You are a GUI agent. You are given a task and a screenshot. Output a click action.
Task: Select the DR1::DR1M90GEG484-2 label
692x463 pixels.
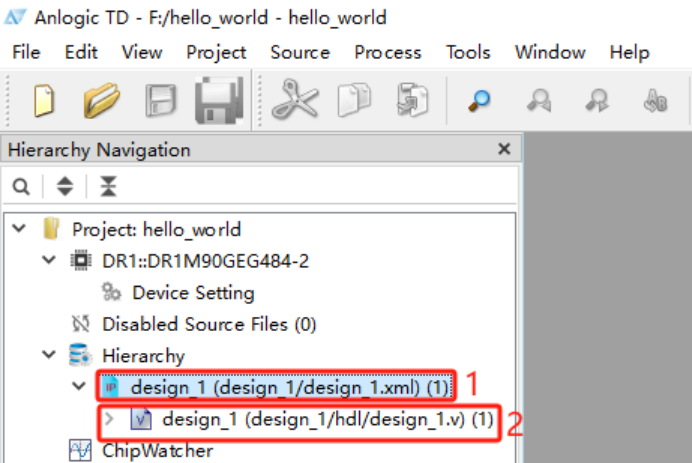coord(206,261)
